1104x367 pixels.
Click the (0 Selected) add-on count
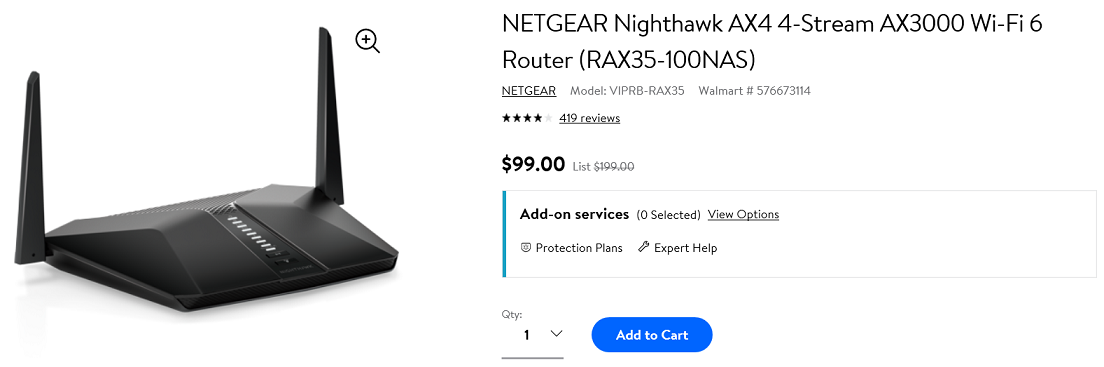pyautogui.click(x=668, y=215)
